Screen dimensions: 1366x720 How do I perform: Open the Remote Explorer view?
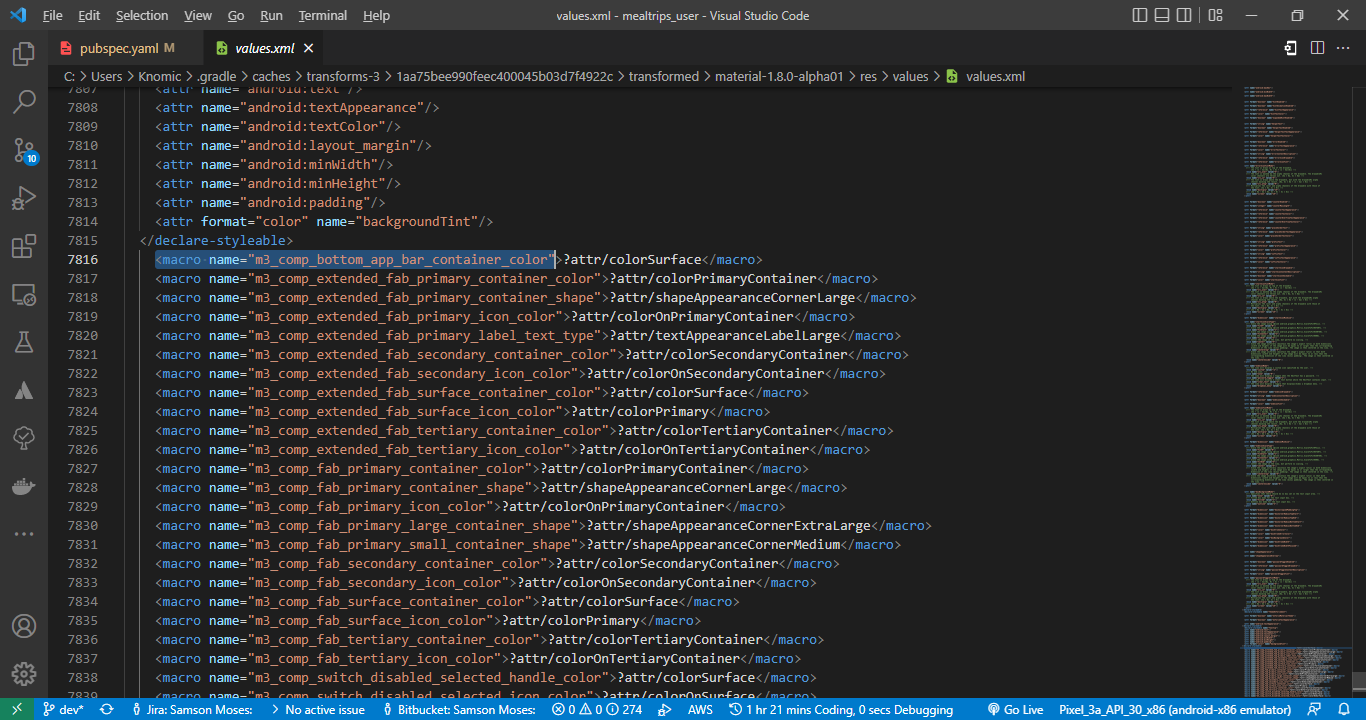(x=24, y=294)
